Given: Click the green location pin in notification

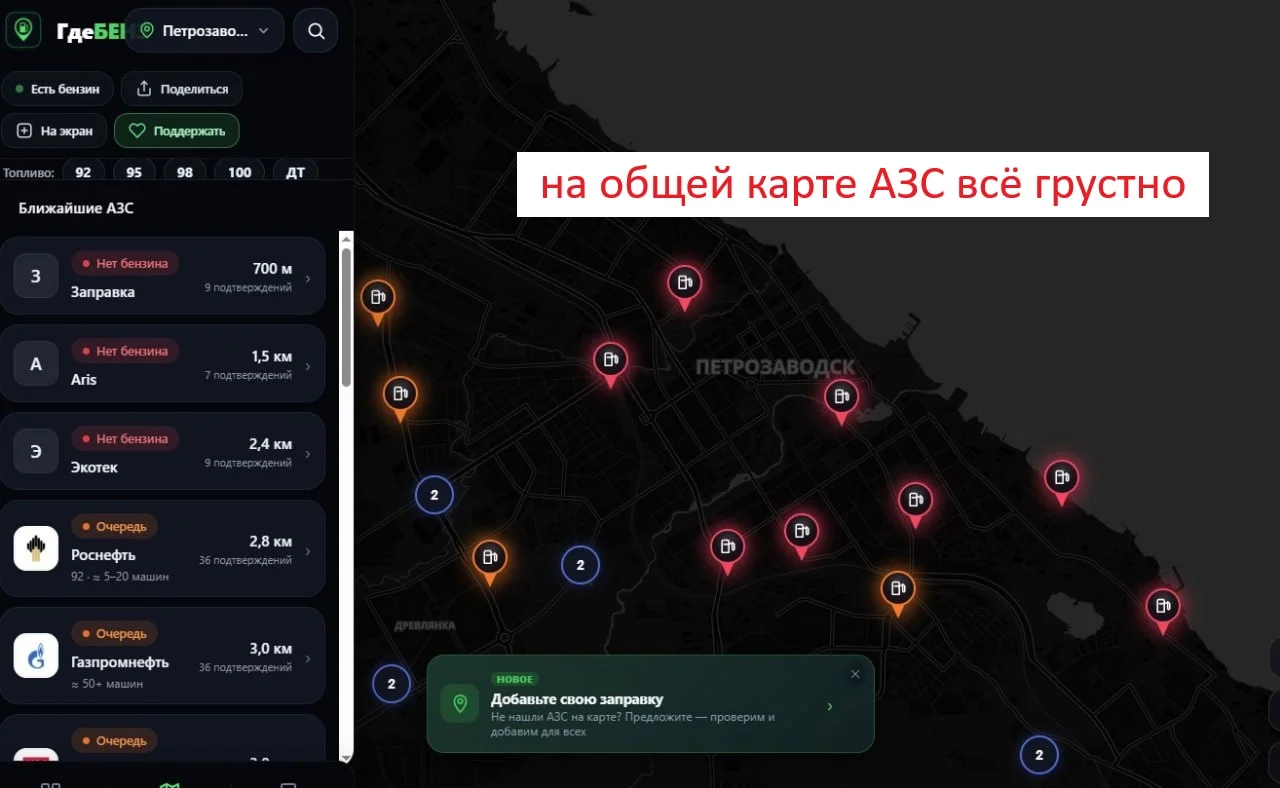Looking at the screenshot, I should tap(460, 703).
